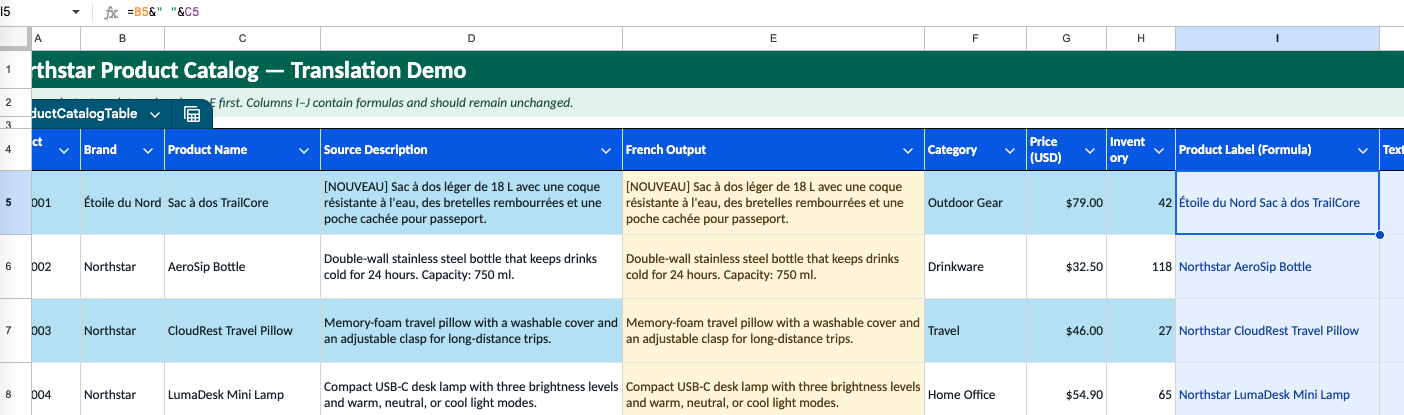Open the Source Description column dropdown
The height and width of the screenshot is (415, 1404).
pos(607,150)
